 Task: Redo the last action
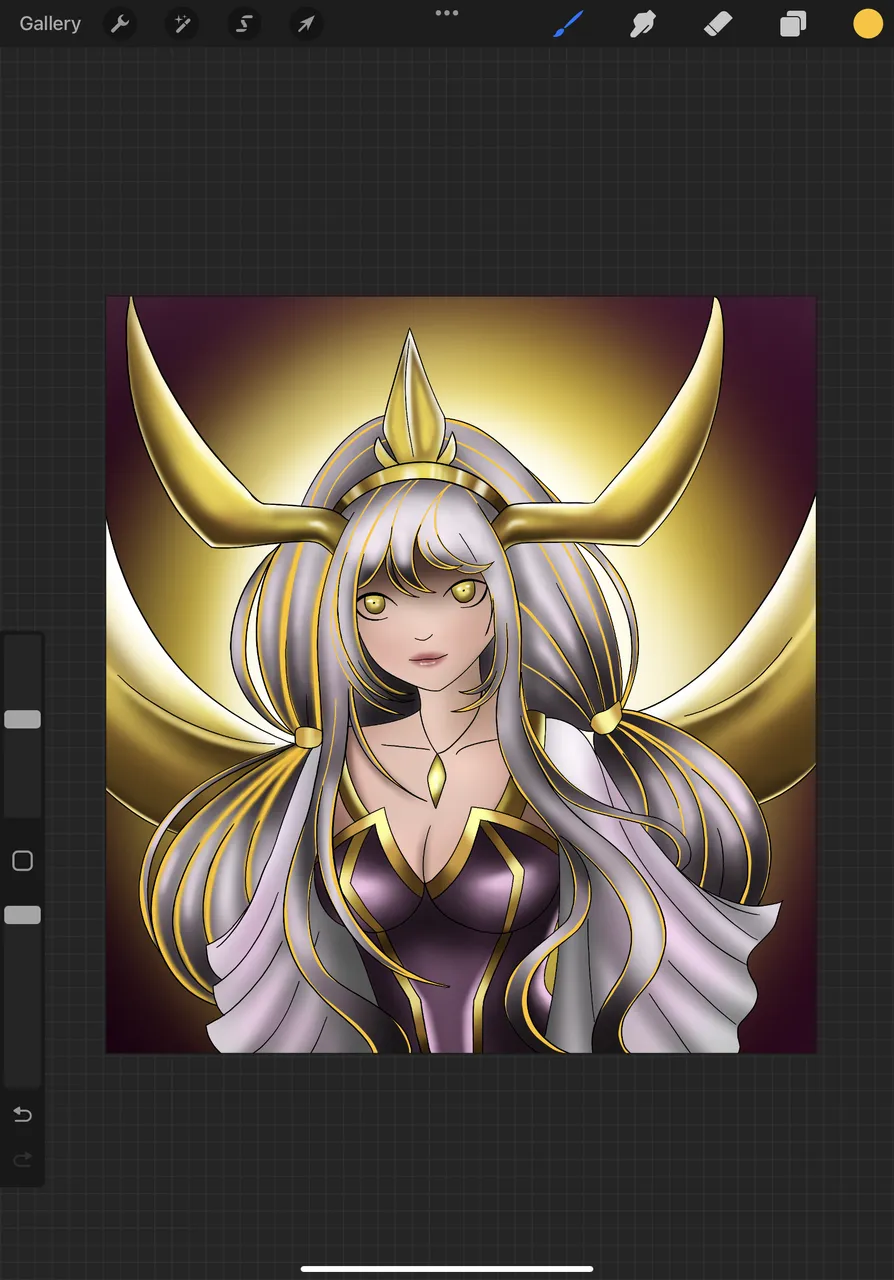[x=22, y=1160]
